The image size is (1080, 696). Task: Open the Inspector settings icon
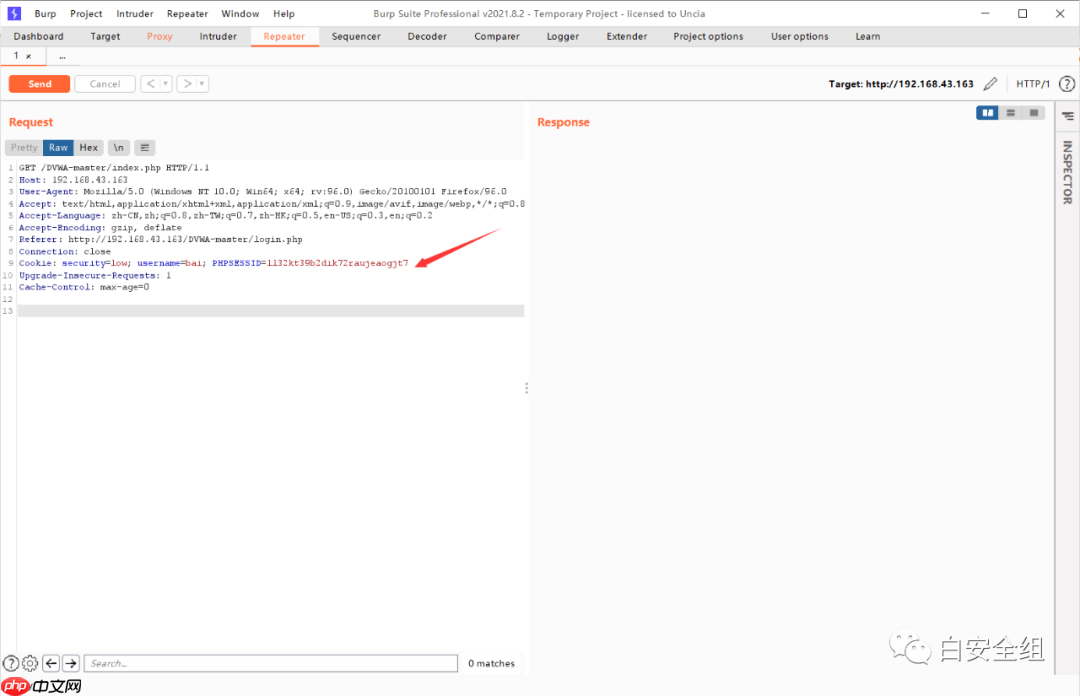[x=1068, y=116]
